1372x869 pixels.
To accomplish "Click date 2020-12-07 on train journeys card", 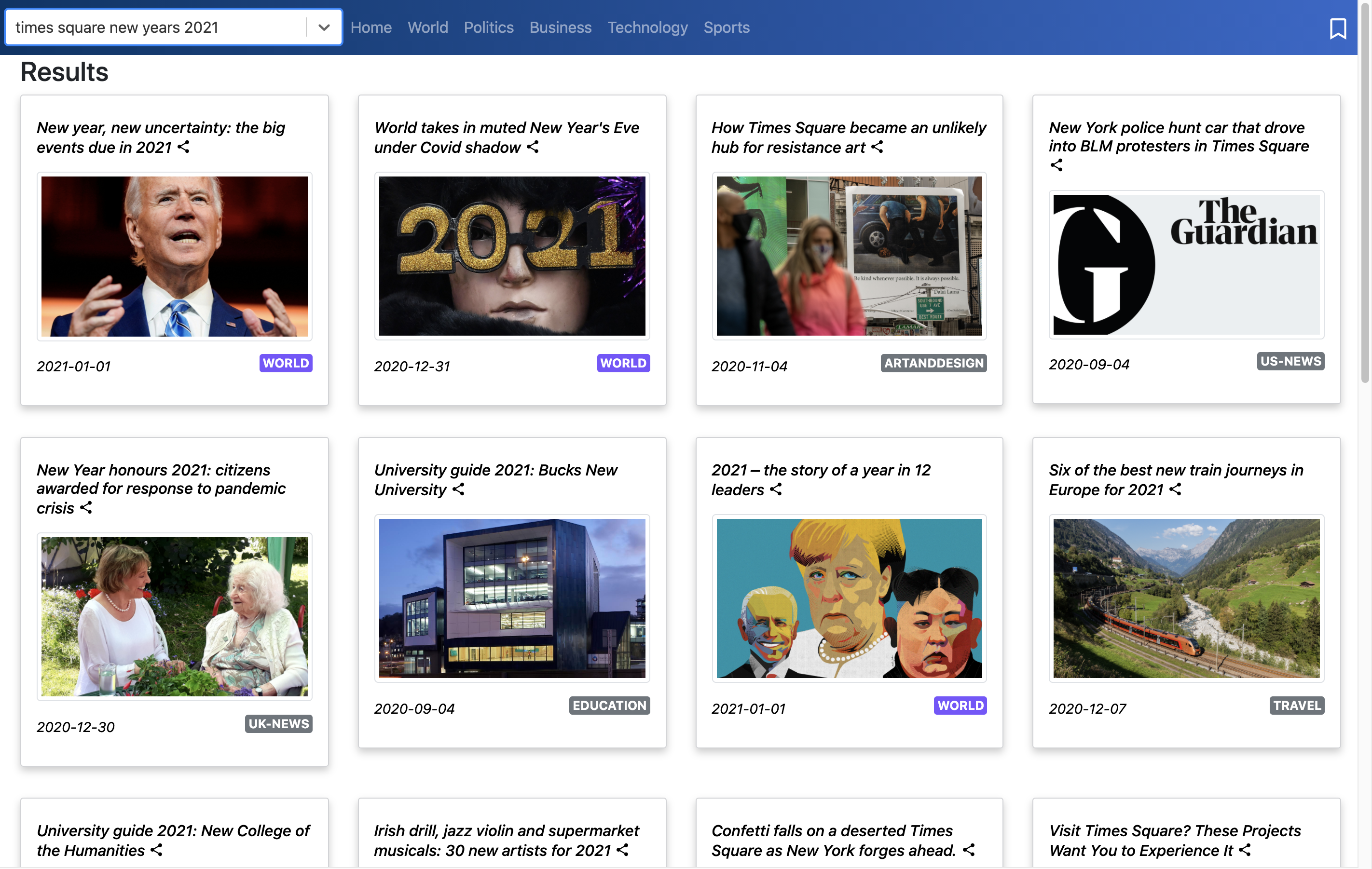I will [x=1087, y=708].
